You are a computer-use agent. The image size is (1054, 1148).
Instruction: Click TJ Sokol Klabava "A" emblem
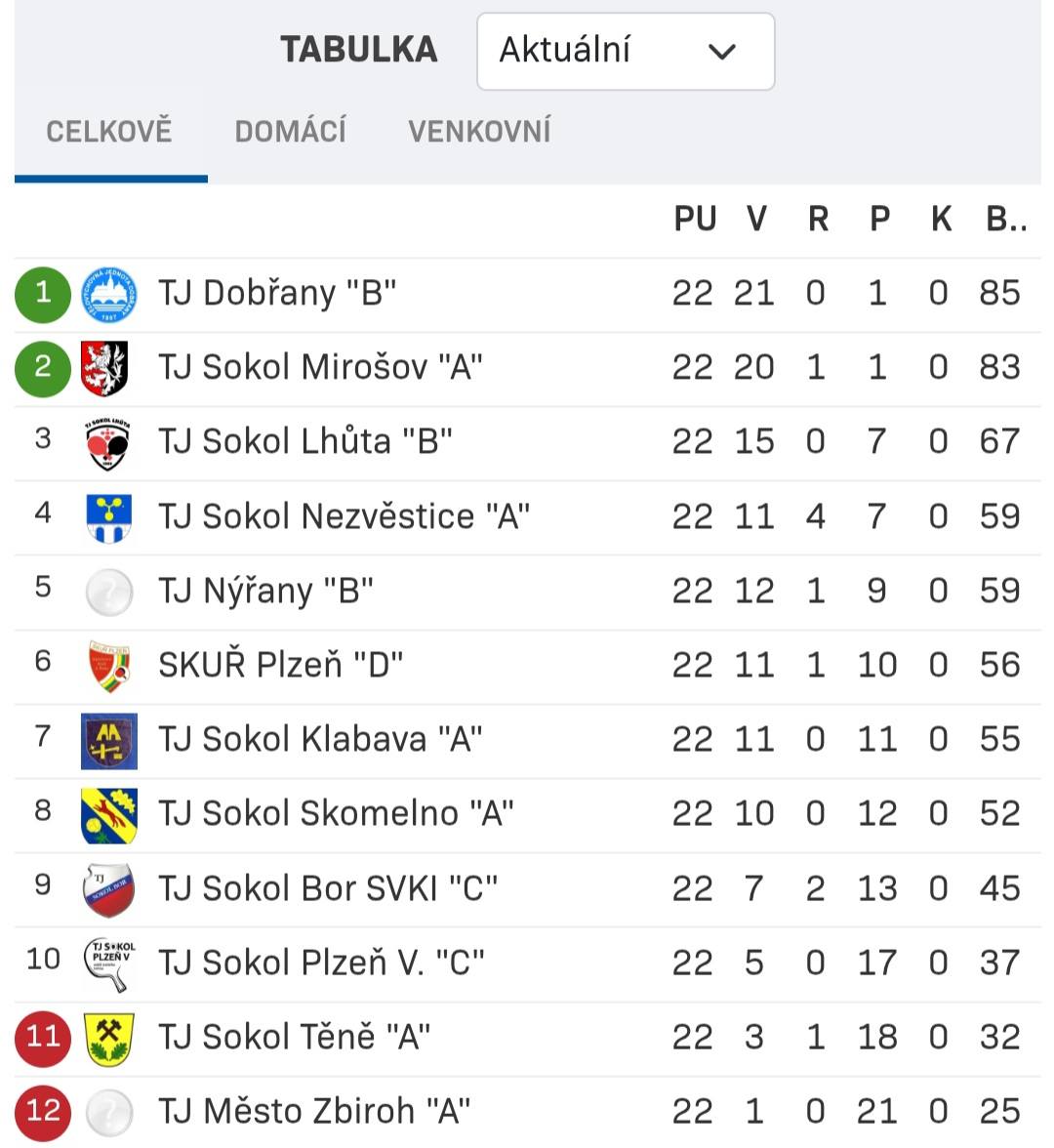coord(108,741)
